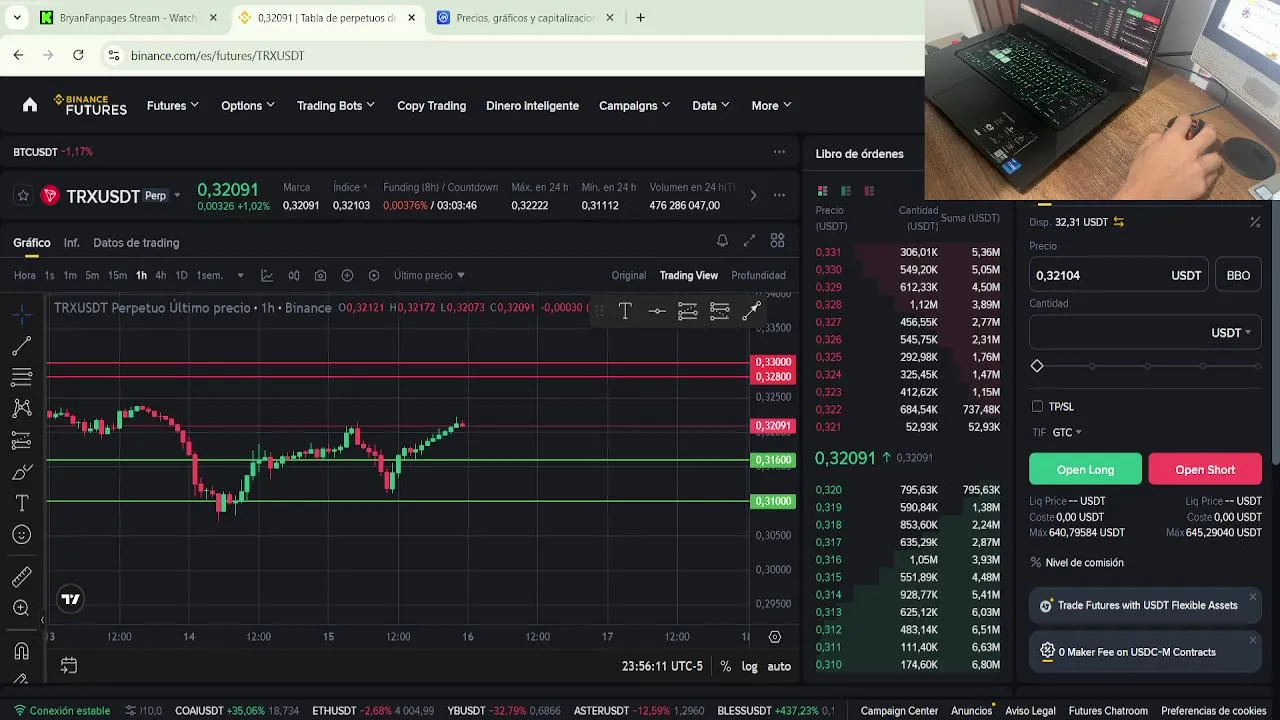Select 4h timeframe
The height and width of the screenshot is (720, 1280).
point(160,275)
